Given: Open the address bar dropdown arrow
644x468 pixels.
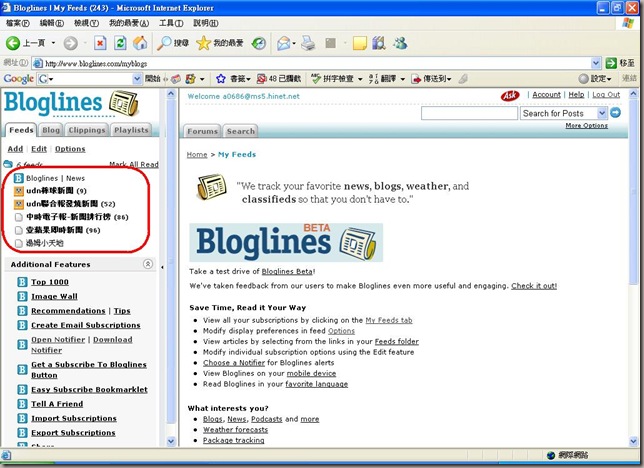Looking at the screenshot, I should click(x=596, y=63).
